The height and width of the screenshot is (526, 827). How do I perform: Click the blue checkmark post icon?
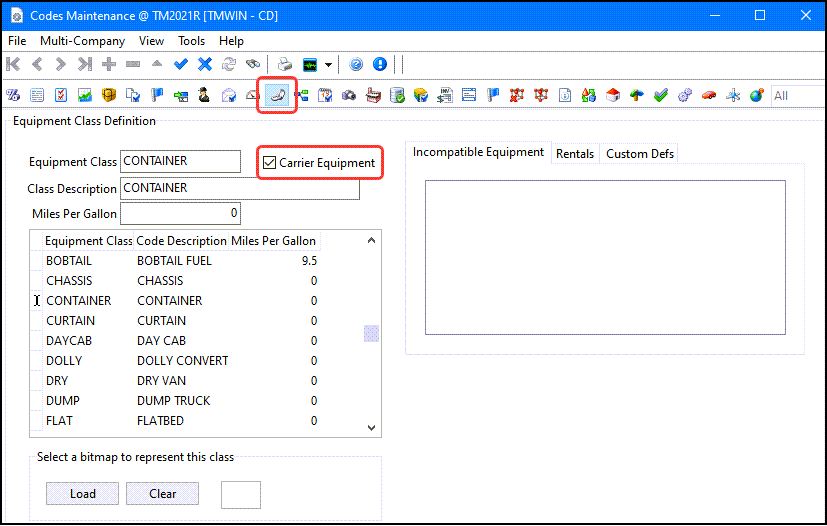tap(181, 64)
